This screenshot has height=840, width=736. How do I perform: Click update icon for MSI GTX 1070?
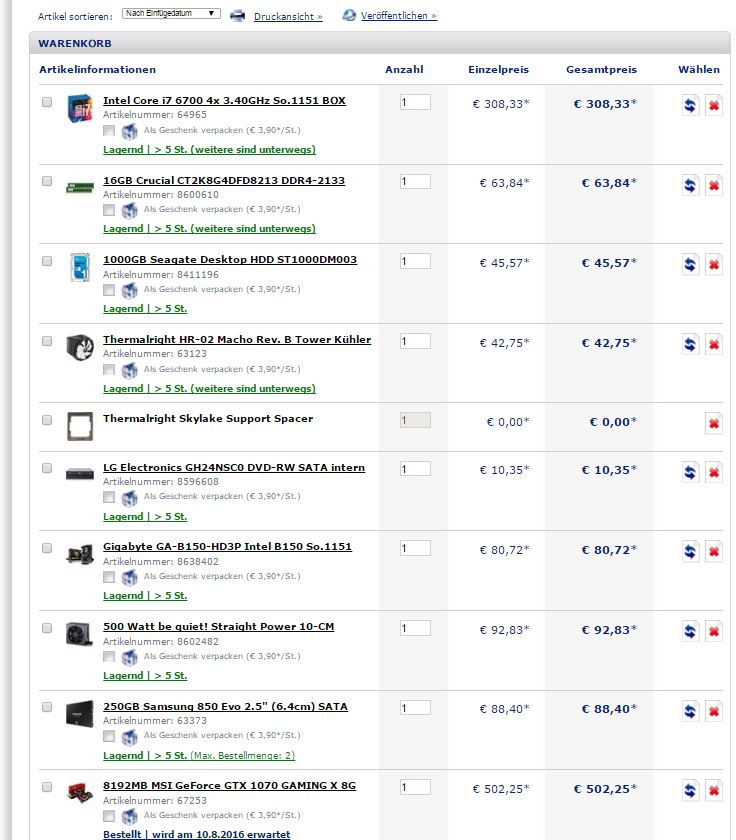[690, 791]
